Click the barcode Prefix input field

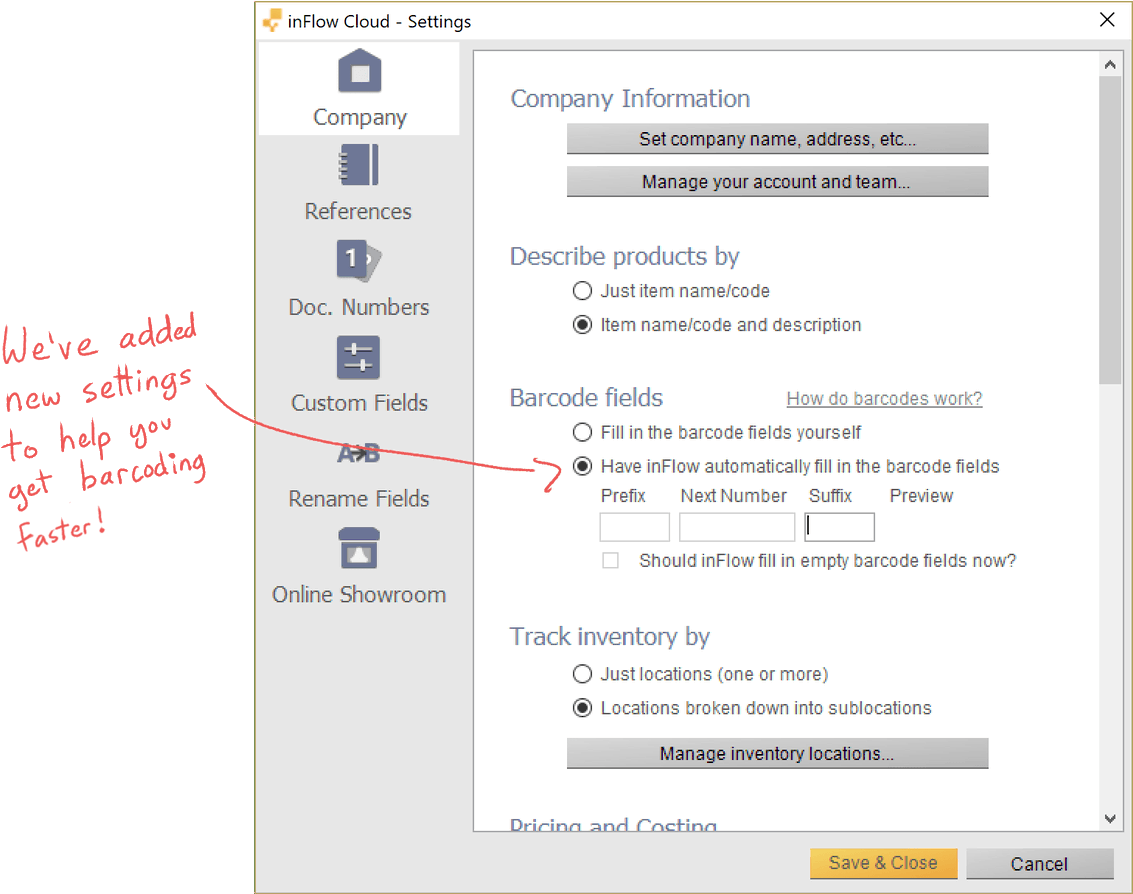(634, 527)
